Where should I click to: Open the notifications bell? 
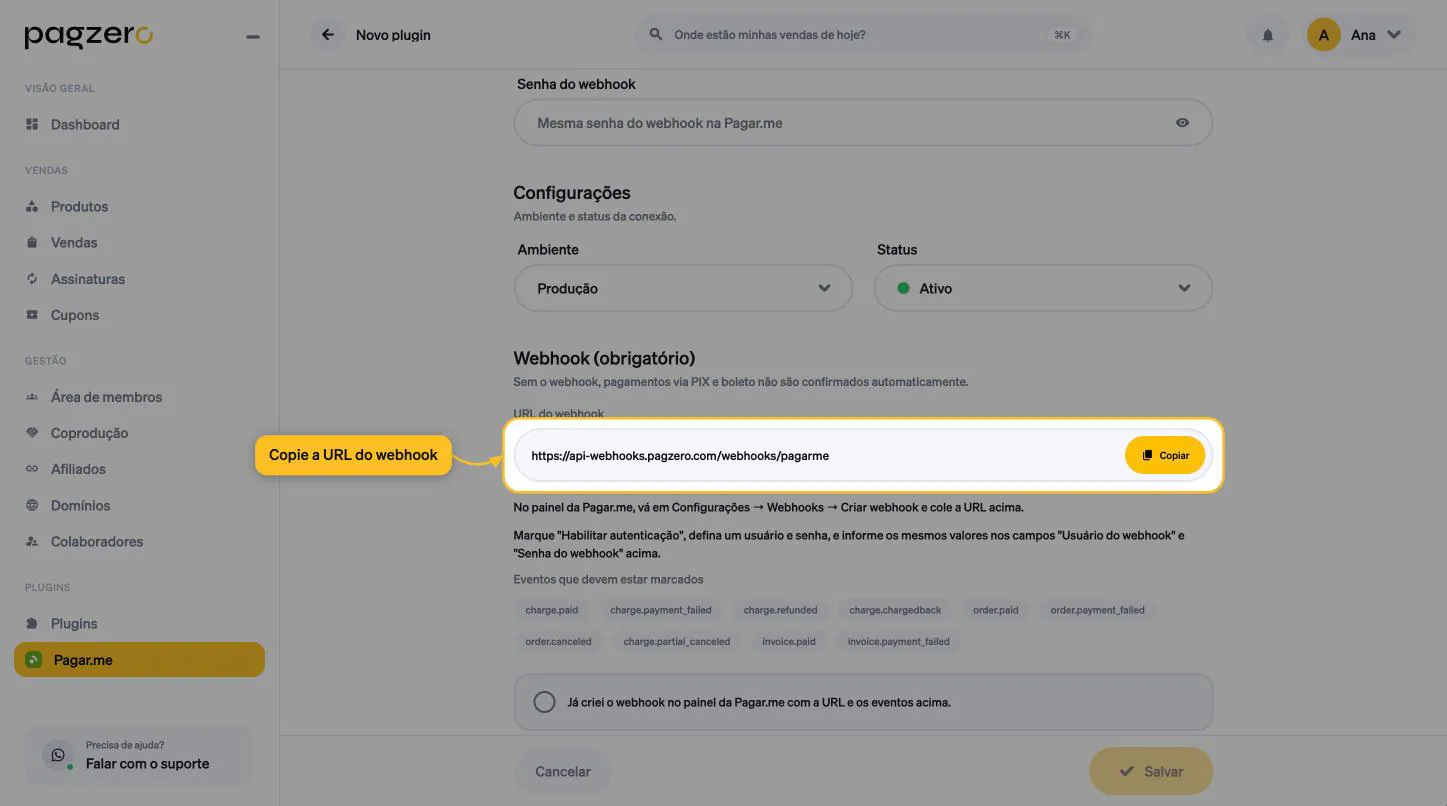pyautogui.click(x=1268, y=35)
